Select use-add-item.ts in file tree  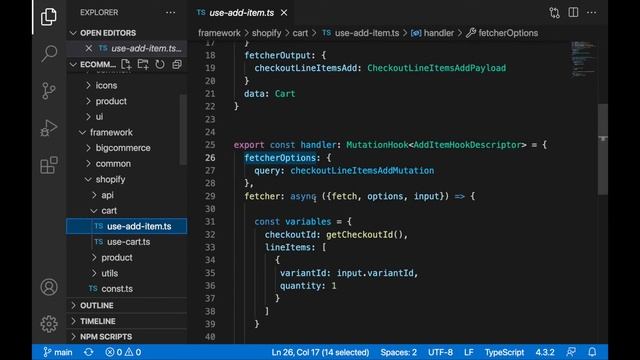click(x=127, y=227)
